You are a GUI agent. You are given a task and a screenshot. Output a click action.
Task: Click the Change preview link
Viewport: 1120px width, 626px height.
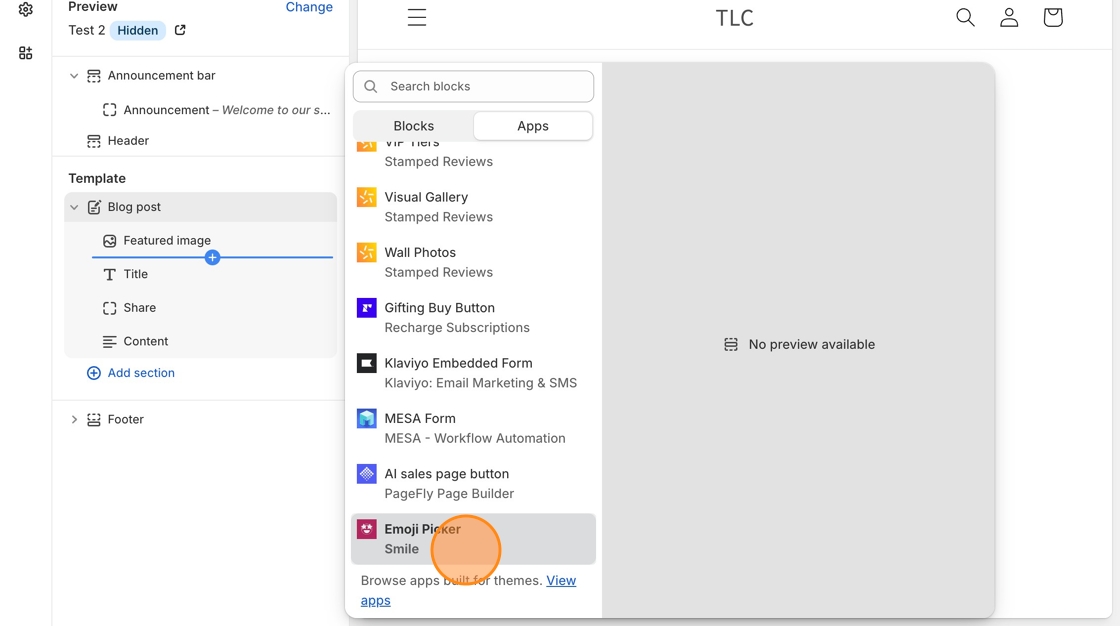click(309, 7)
